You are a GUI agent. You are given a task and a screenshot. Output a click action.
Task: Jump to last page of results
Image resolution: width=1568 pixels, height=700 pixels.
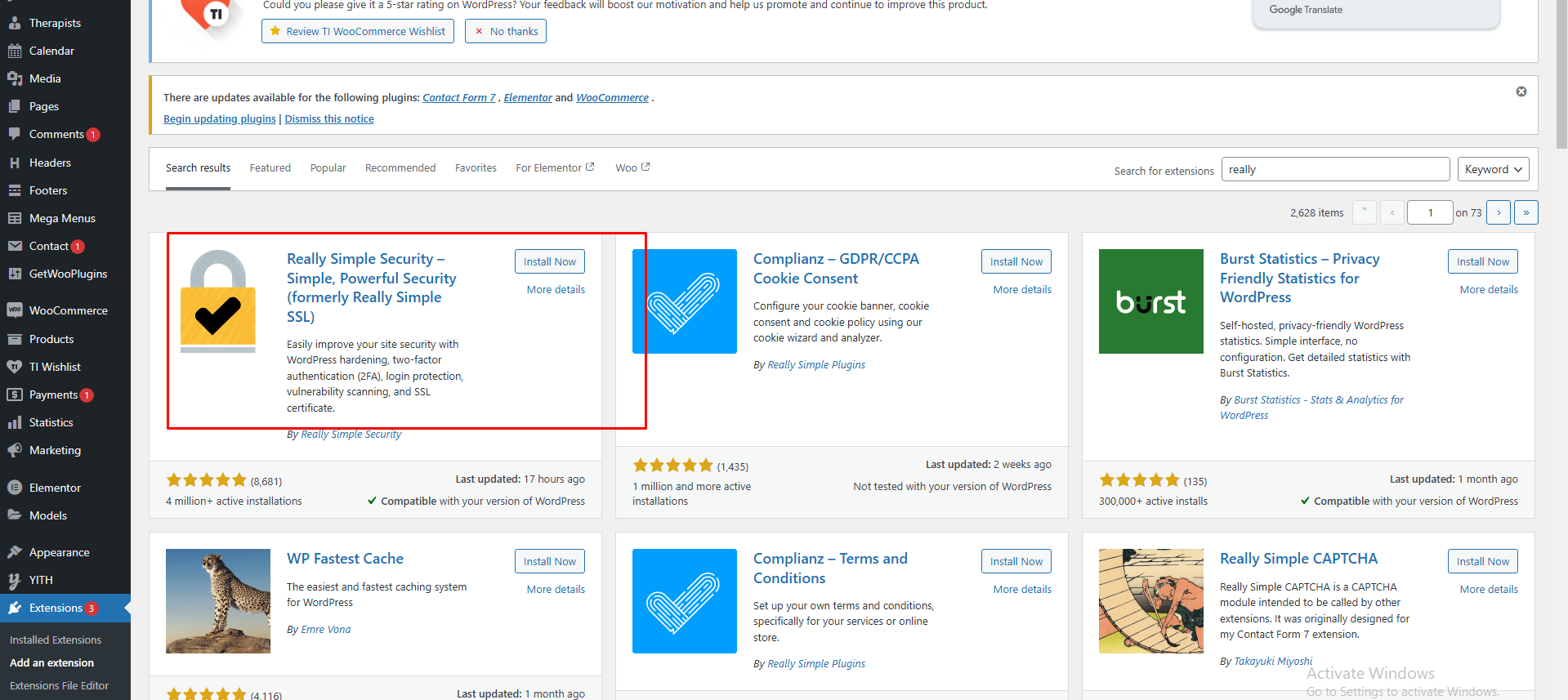1526,212
